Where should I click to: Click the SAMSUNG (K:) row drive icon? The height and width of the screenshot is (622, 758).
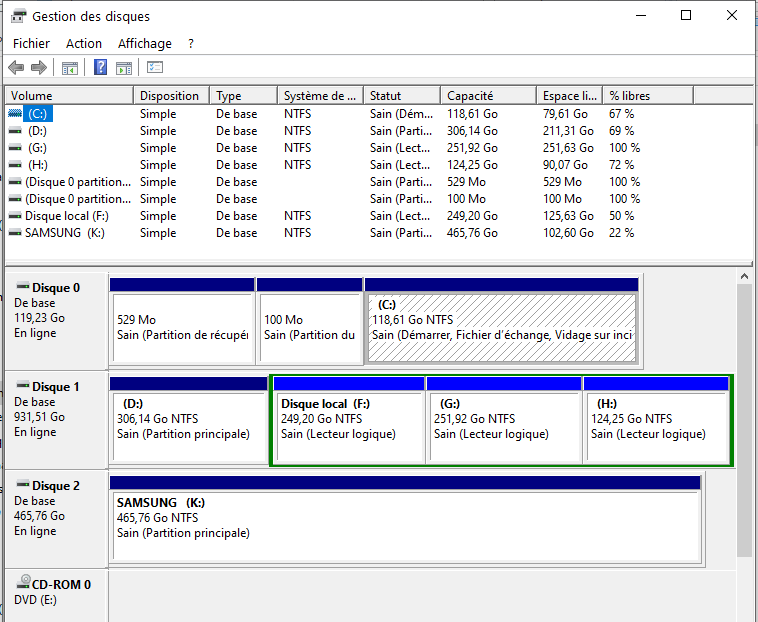point(15,233)
